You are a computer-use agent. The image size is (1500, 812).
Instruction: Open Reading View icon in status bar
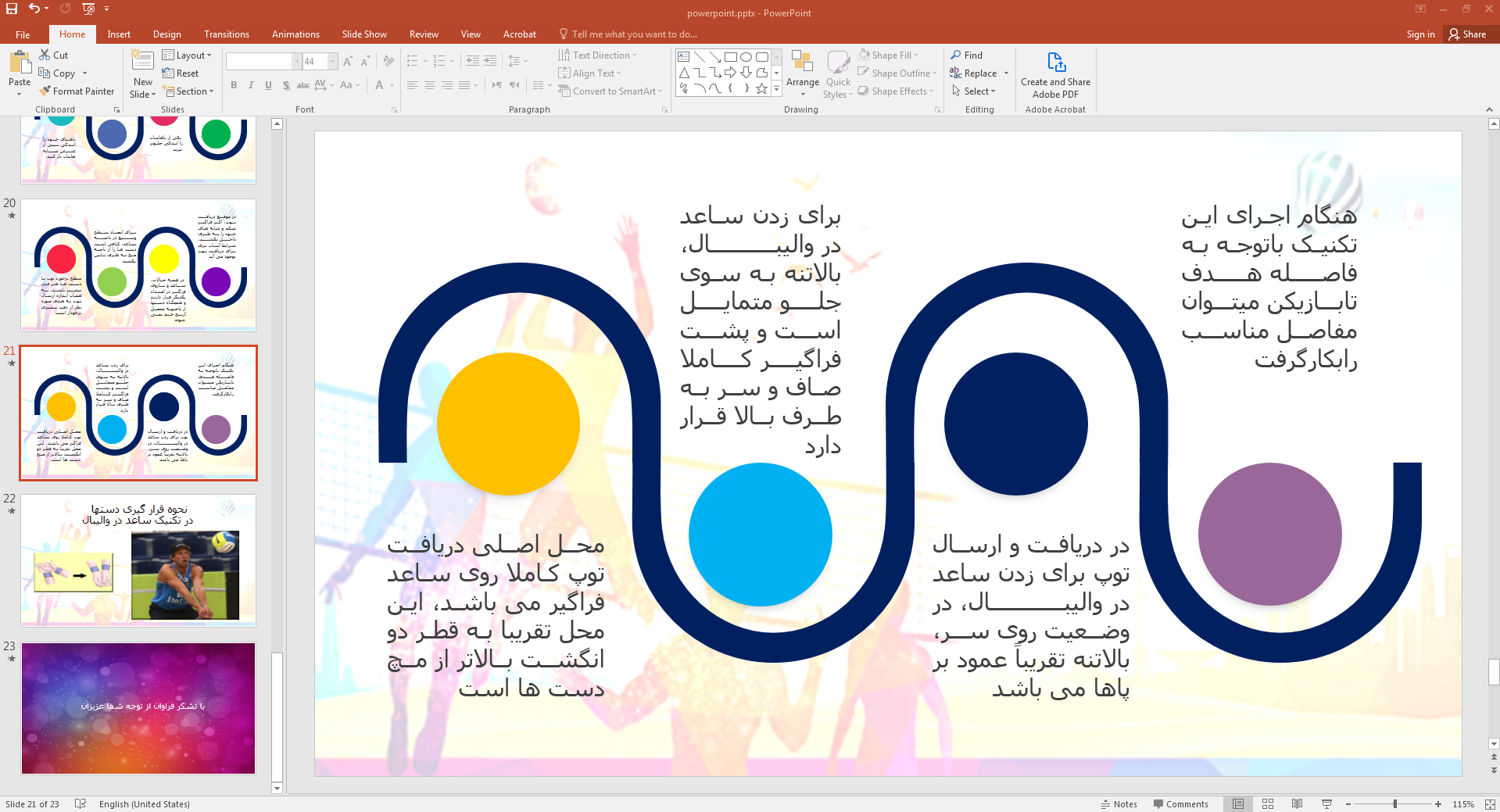click(x=1297, y=803)
